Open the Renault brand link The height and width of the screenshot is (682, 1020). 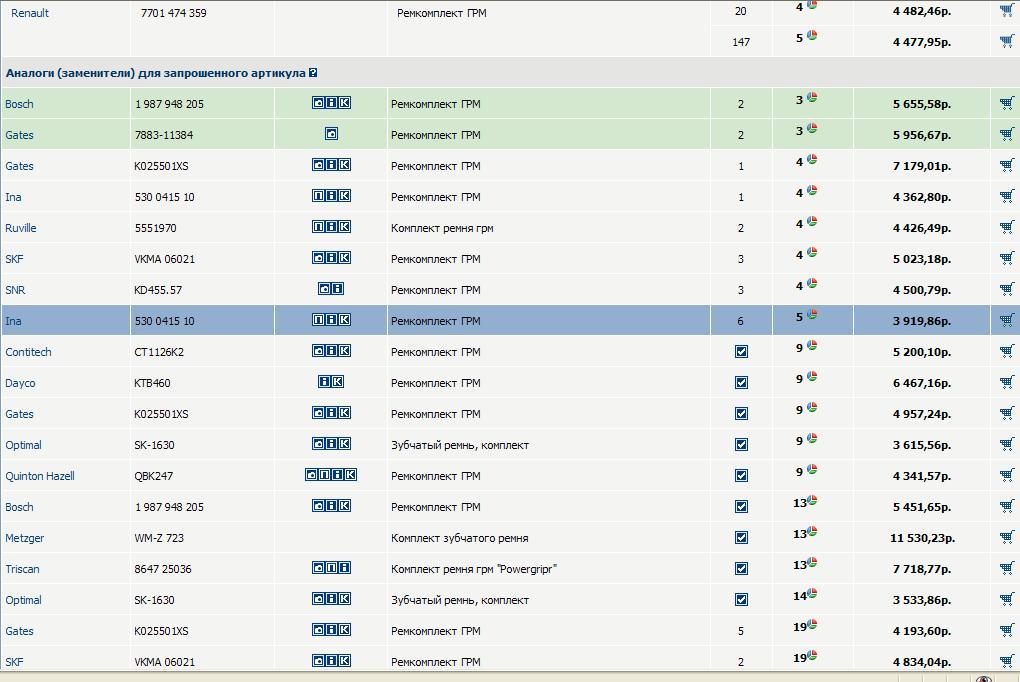(x=30, y=13)
